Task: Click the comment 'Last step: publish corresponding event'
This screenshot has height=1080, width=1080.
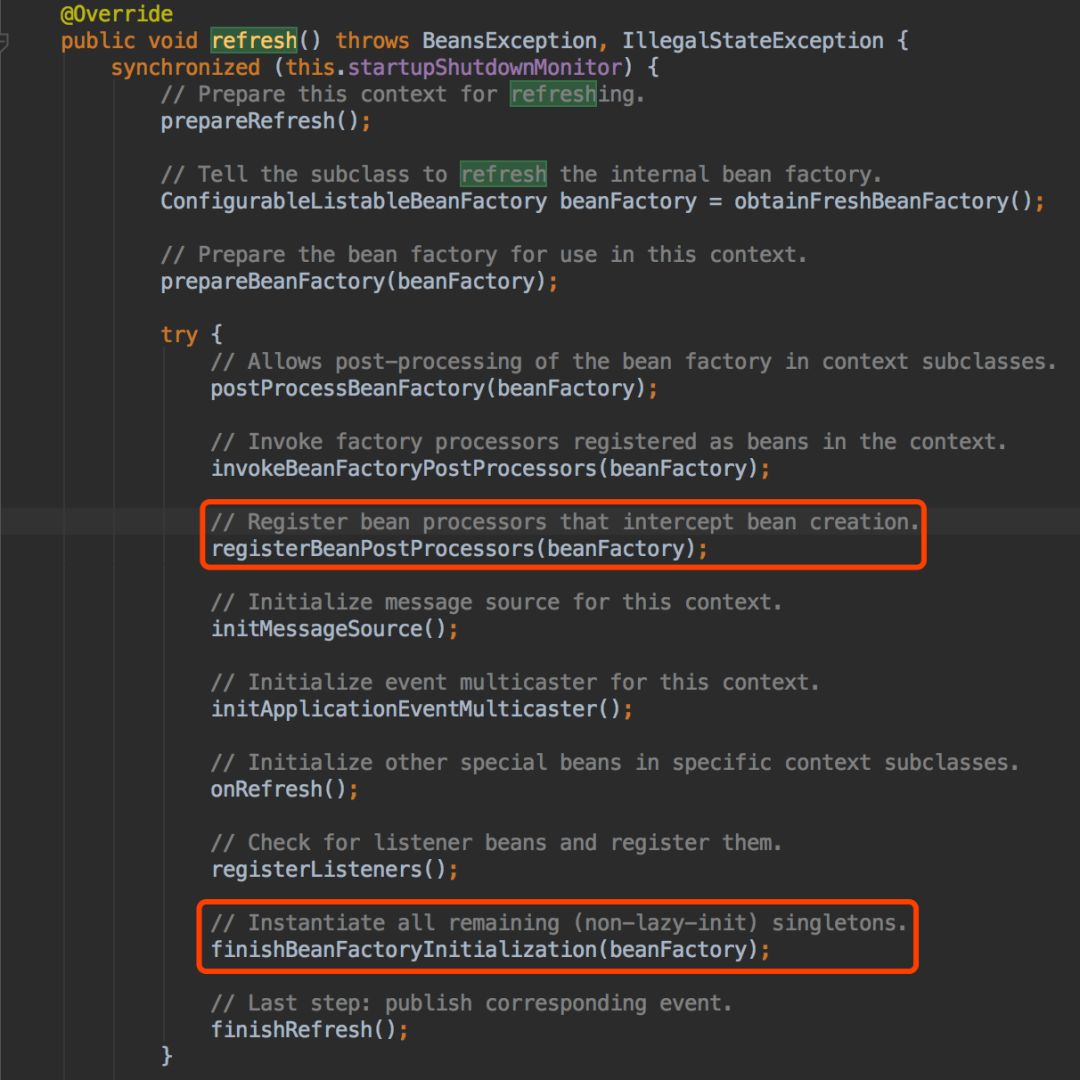Action: (472, 1003)
